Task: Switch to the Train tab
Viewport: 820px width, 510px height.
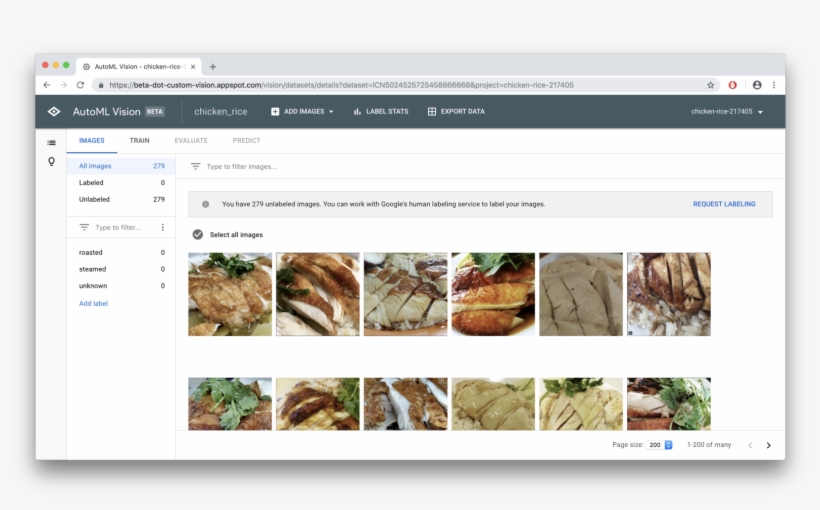Action: [x=139, y=141]
